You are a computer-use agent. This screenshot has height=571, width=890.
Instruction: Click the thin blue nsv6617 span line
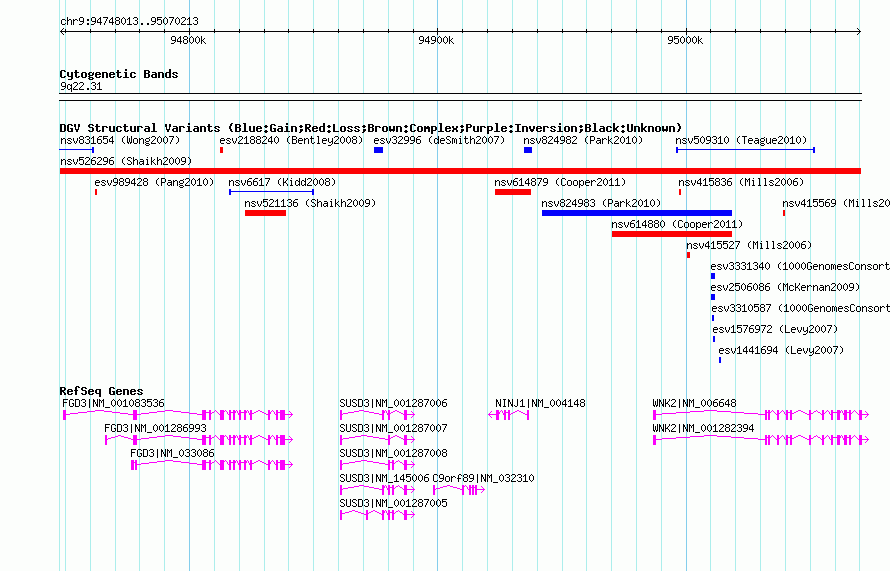271,192
